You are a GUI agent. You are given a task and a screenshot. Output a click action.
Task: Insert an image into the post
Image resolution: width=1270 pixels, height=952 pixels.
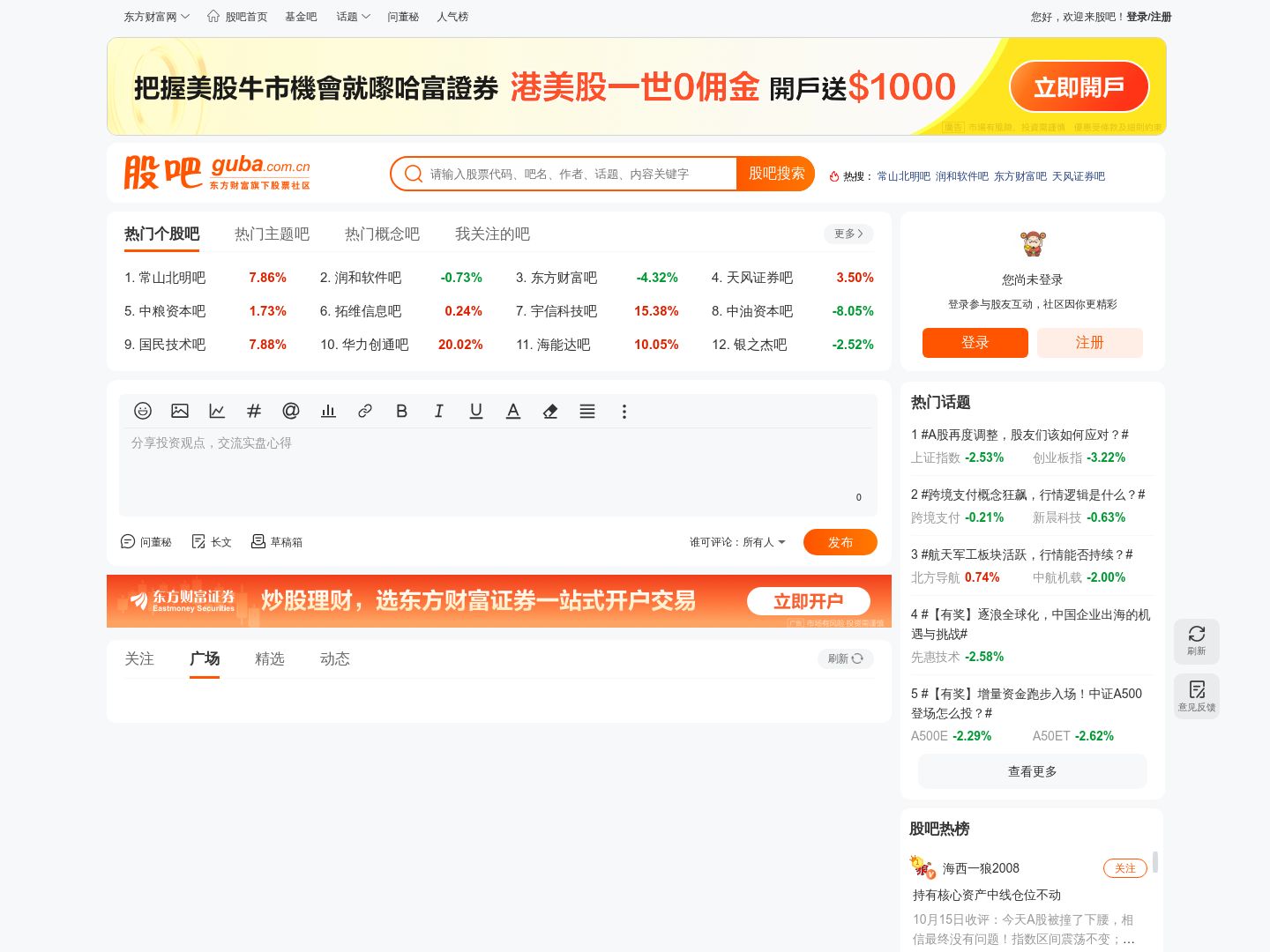[x=180, y=411]
